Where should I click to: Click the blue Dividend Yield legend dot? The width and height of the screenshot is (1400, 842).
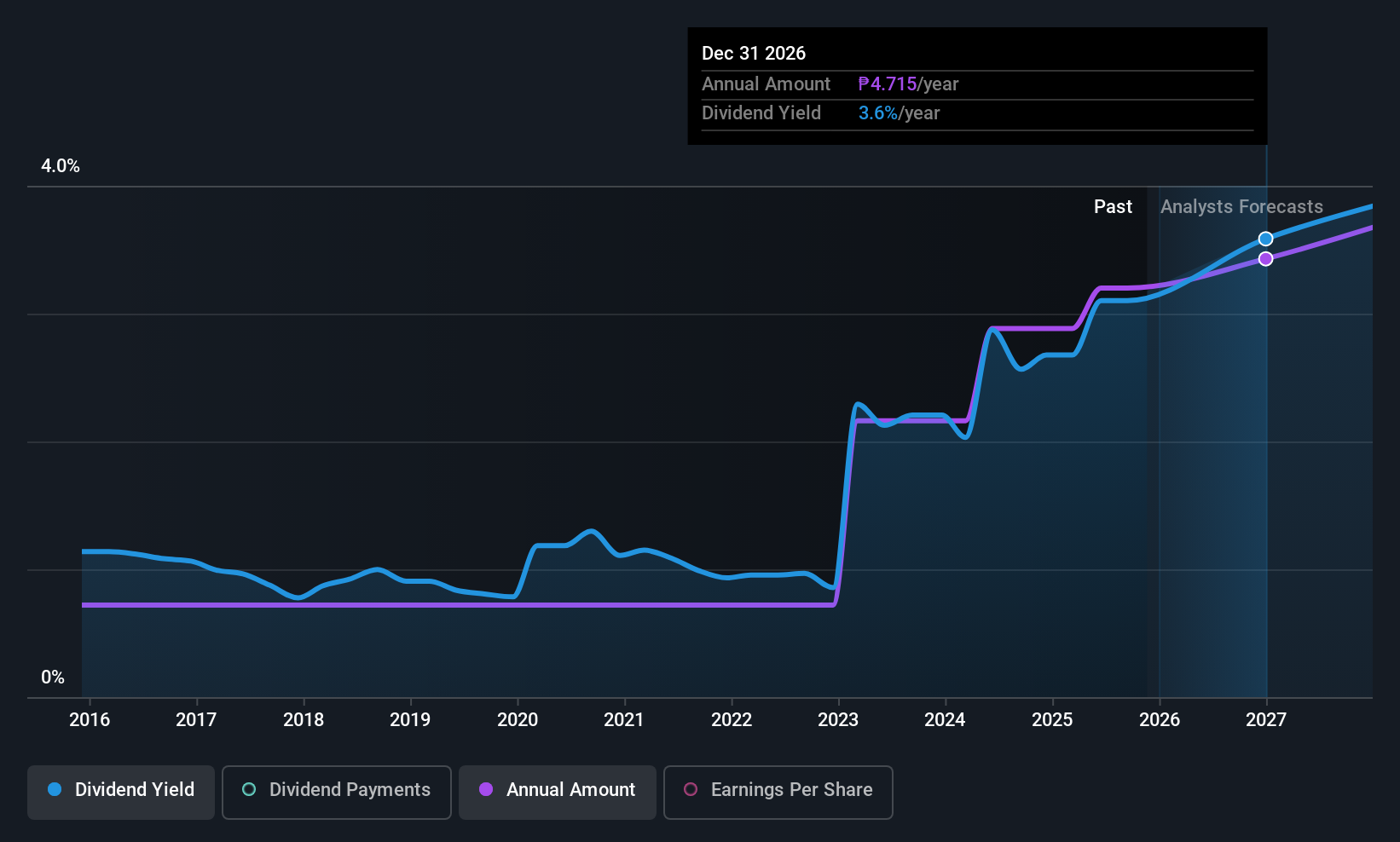[55, 790]
